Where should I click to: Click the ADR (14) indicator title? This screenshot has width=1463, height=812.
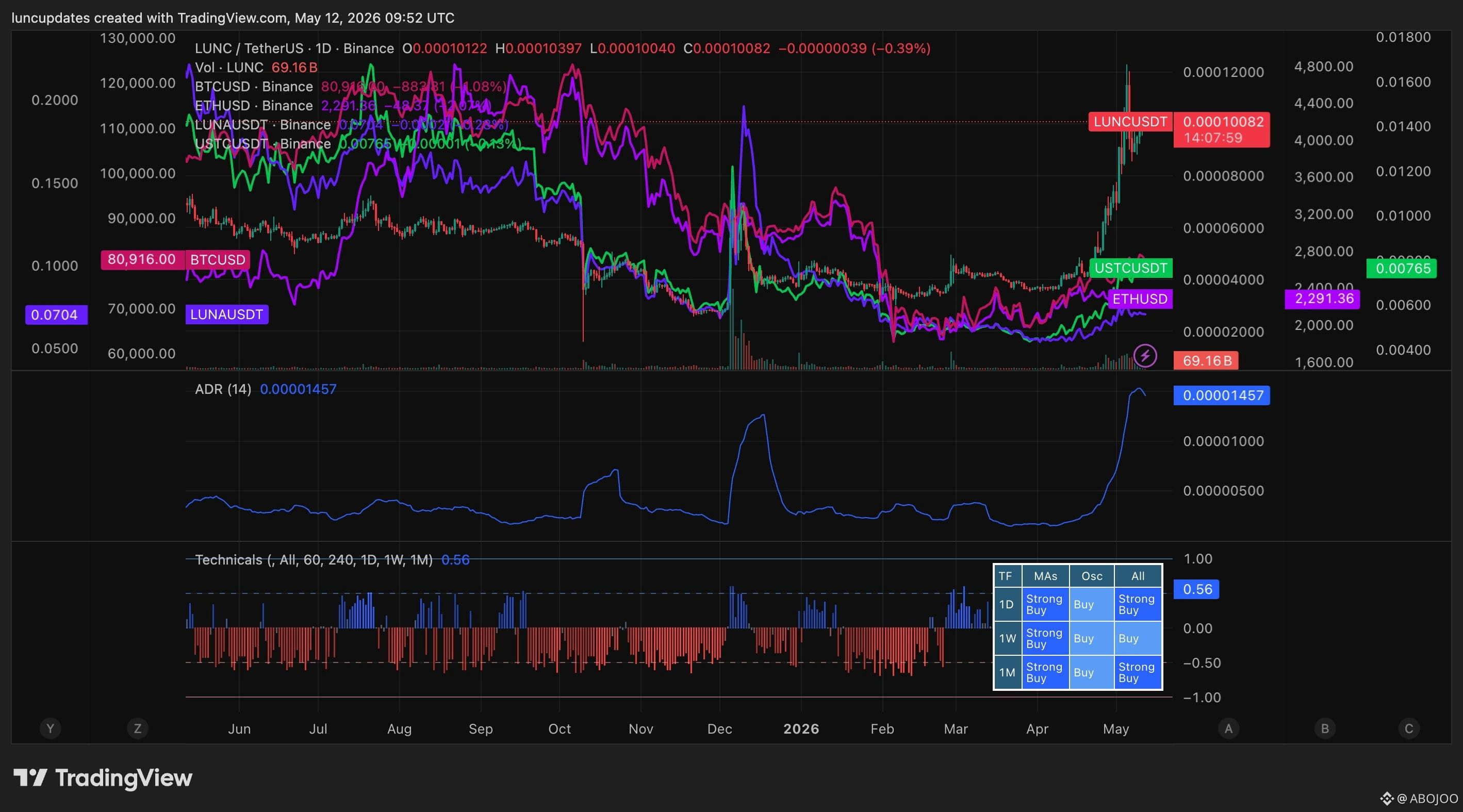point(223,389)
